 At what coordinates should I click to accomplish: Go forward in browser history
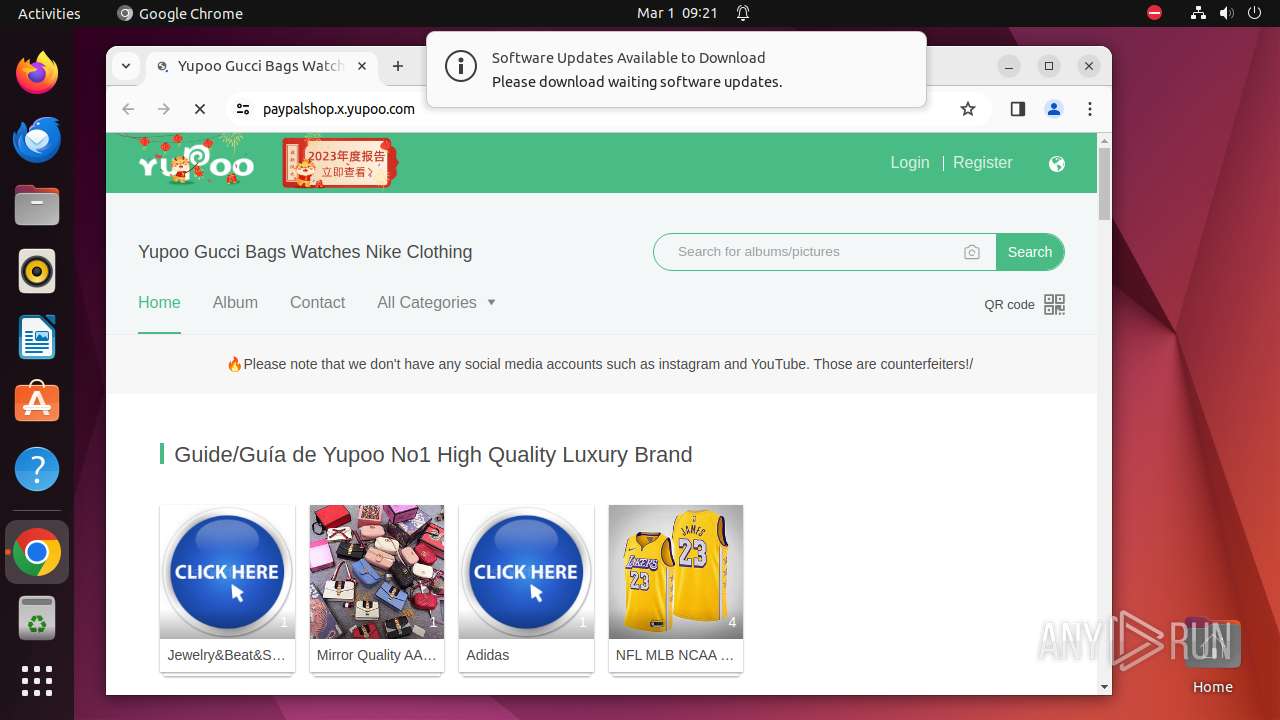click(164, 109)
